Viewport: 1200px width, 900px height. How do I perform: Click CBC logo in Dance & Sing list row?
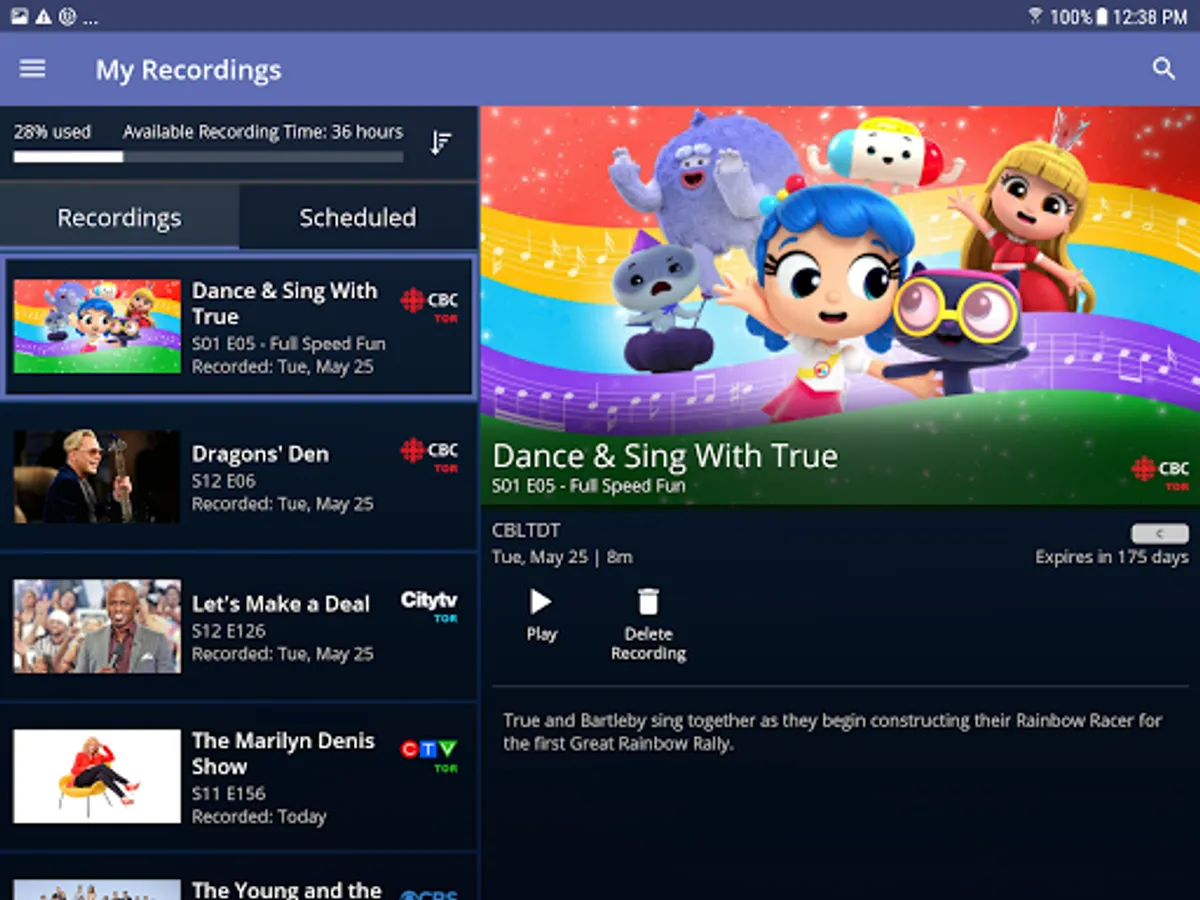430,304
